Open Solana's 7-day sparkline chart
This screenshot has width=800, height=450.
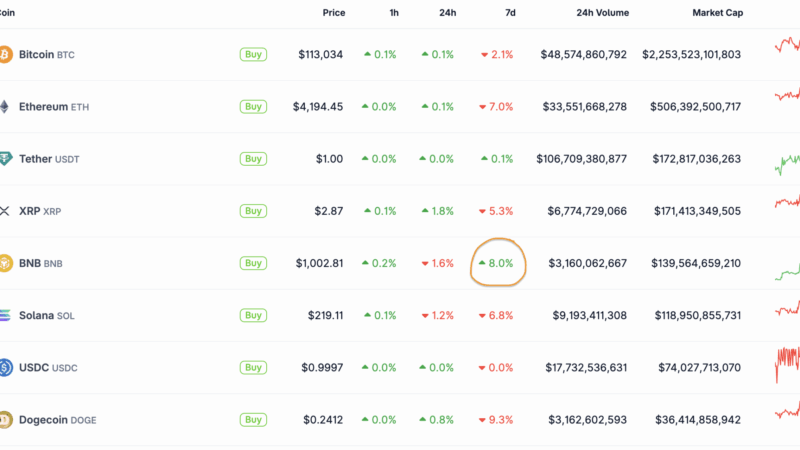pyautogui.click(x=787, y=308)
